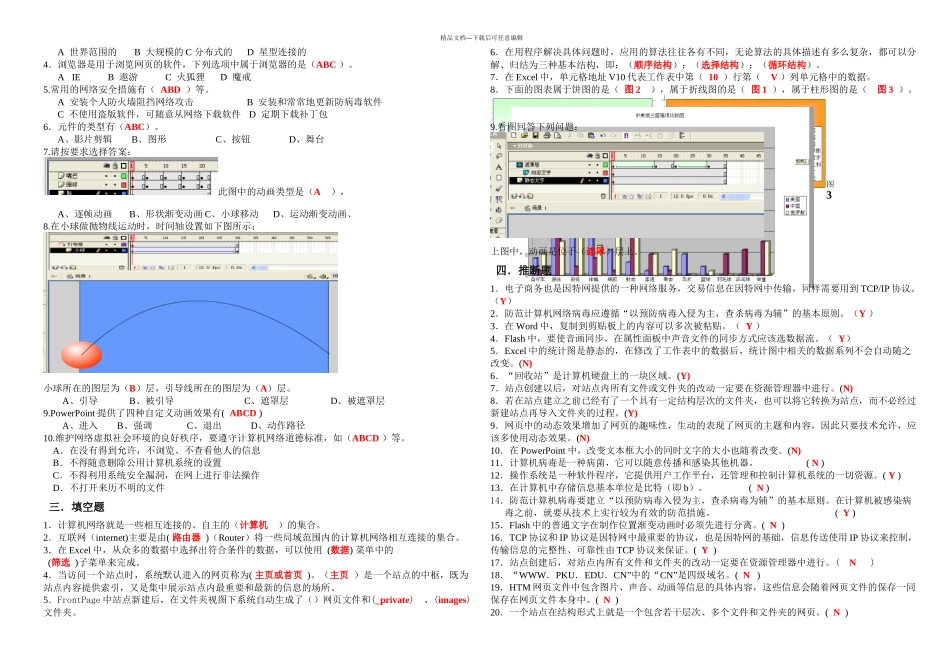Select Eraser tool in question 9 tool panel
This screenshot has width=950, height=672.
pyautogui.click(x=499, y=221)
